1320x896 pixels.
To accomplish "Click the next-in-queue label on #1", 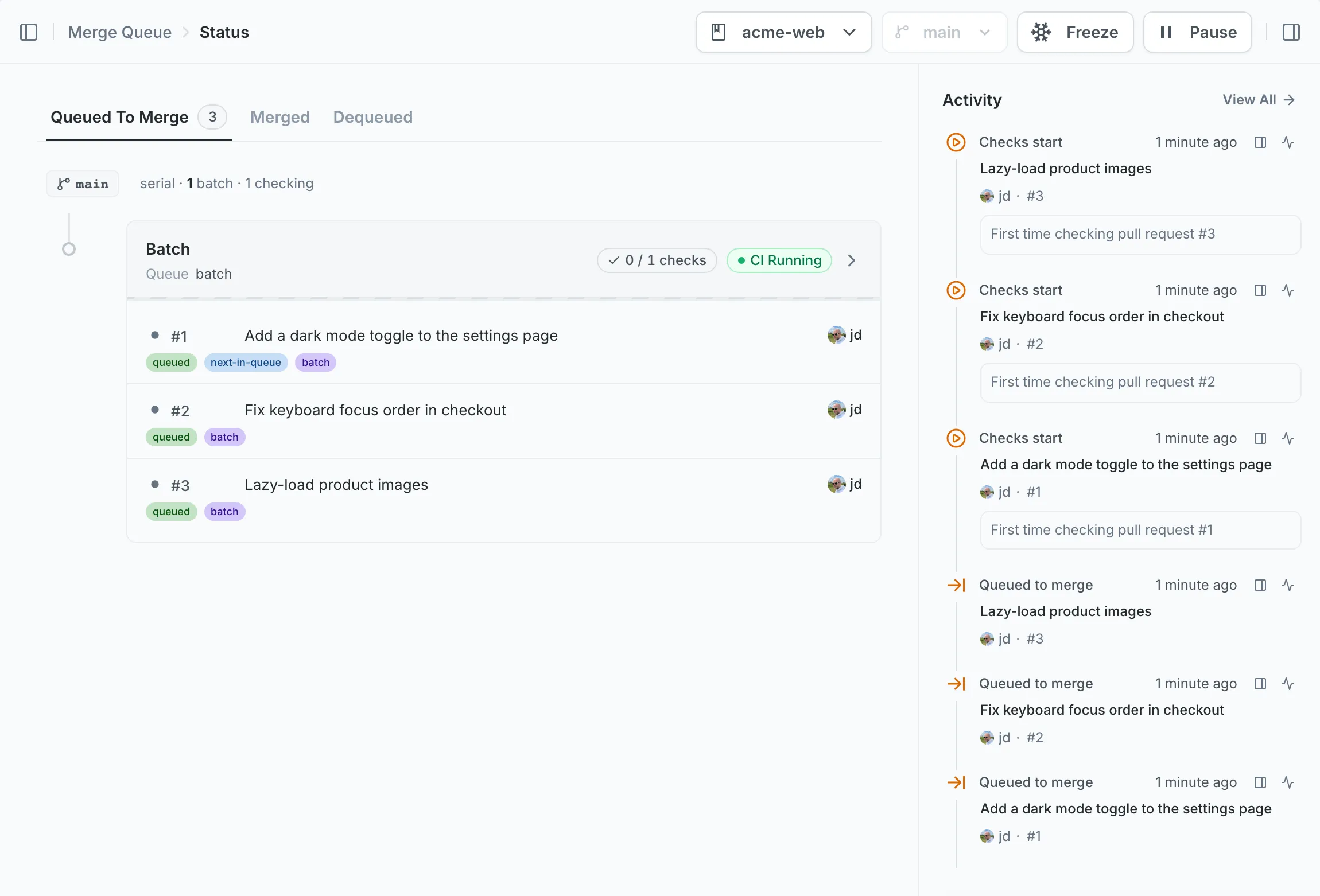I will (x=246, y=363).
